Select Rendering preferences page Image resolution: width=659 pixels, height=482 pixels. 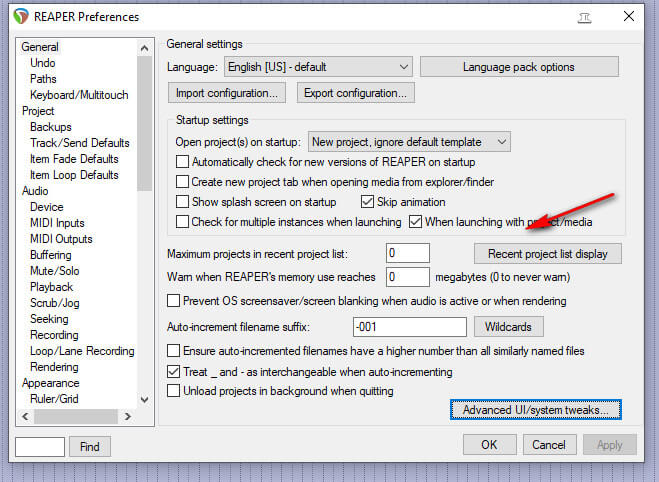pyautogui.click(x=54, y=367)
